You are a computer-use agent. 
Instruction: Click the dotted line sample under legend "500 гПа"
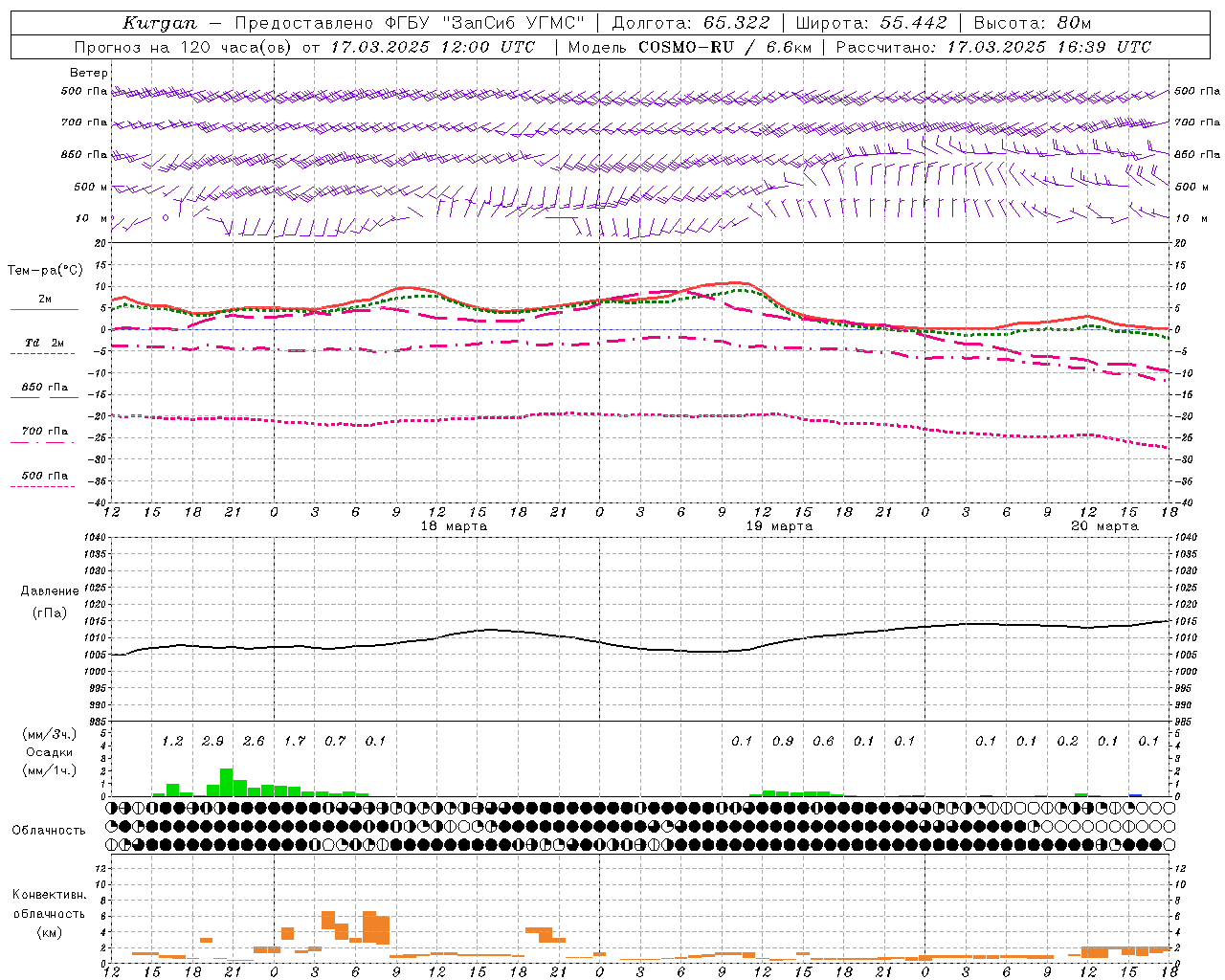[x=44, y=486]
